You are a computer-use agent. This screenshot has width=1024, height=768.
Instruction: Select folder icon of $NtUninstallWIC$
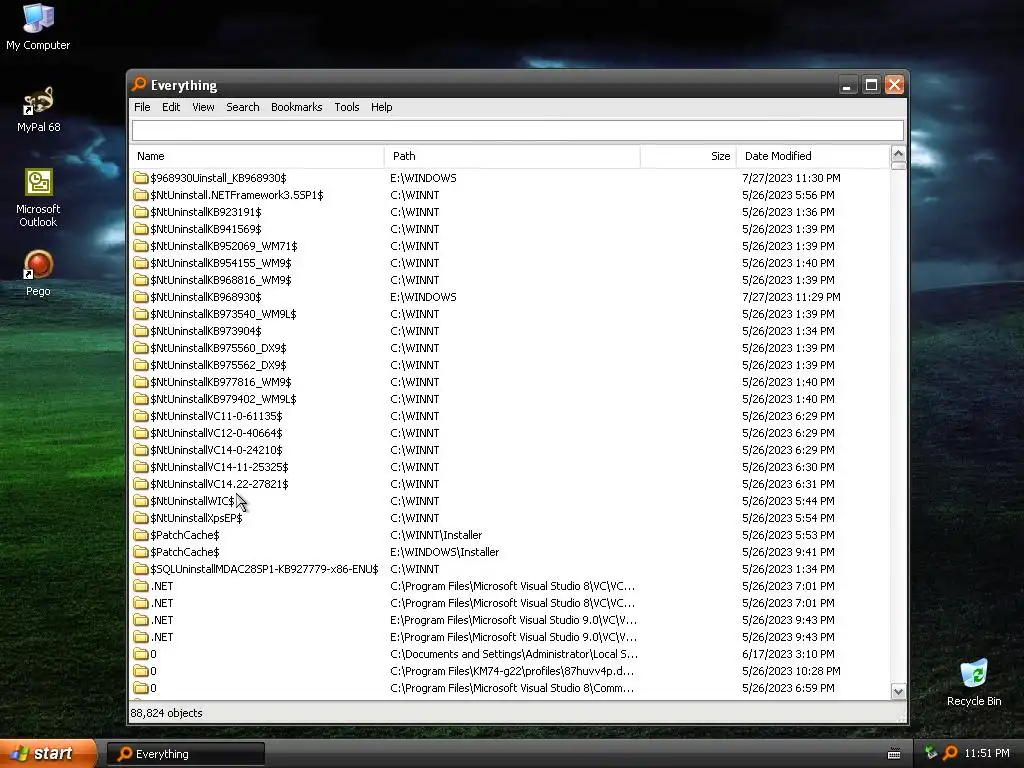(140, 501)
